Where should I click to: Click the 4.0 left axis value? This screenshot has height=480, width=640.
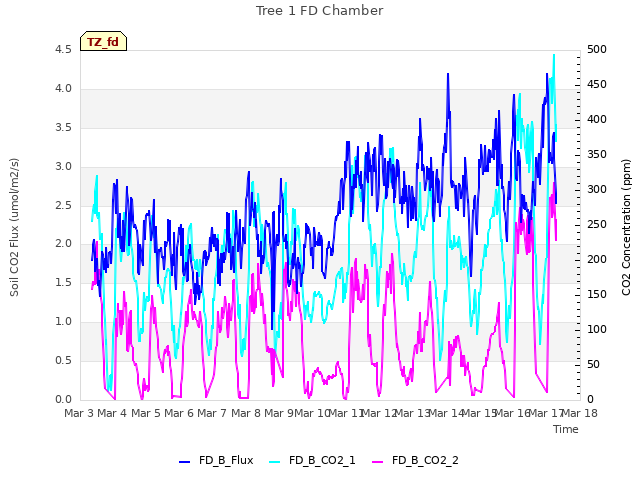click(x=63, y=89)
